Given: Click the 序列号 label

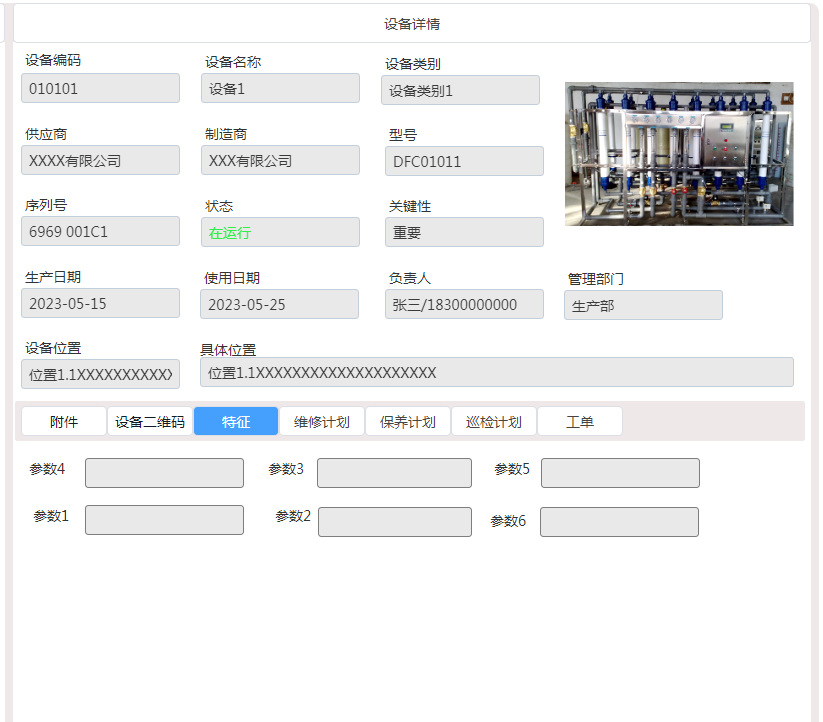Looking at the screenshot, I should pos(46,205).
